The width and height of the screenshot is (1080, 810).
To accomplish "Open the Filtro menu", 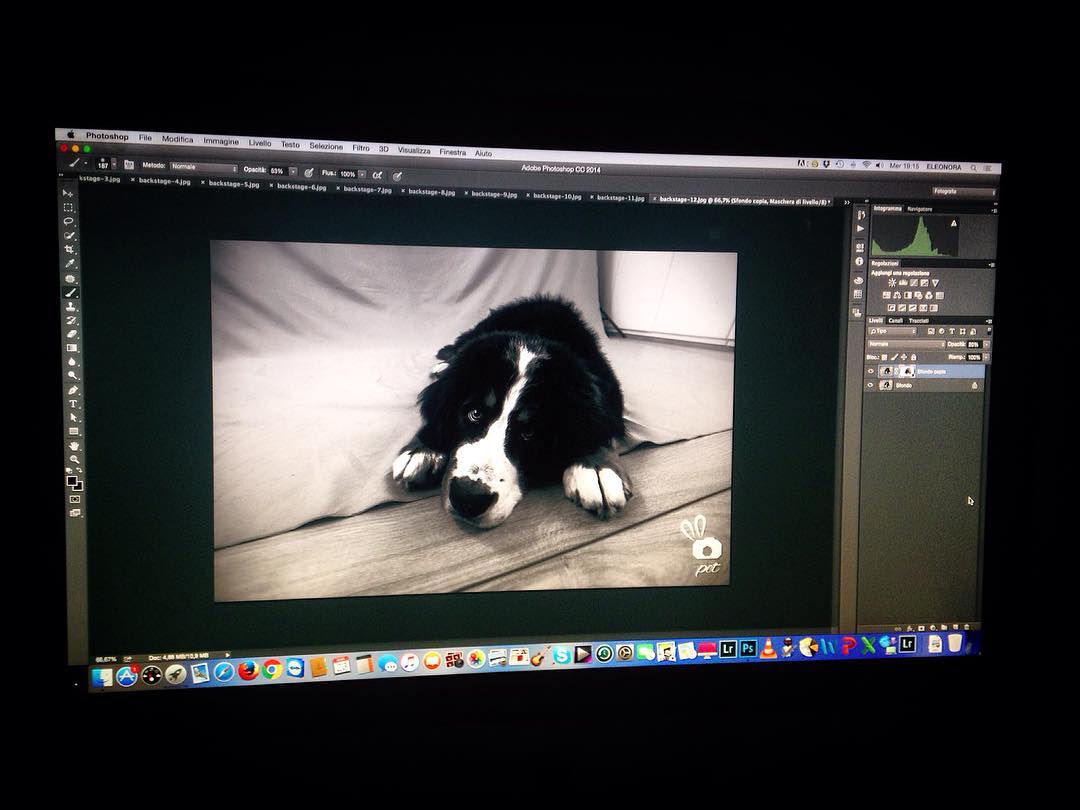I will click(x=360, y=148).
